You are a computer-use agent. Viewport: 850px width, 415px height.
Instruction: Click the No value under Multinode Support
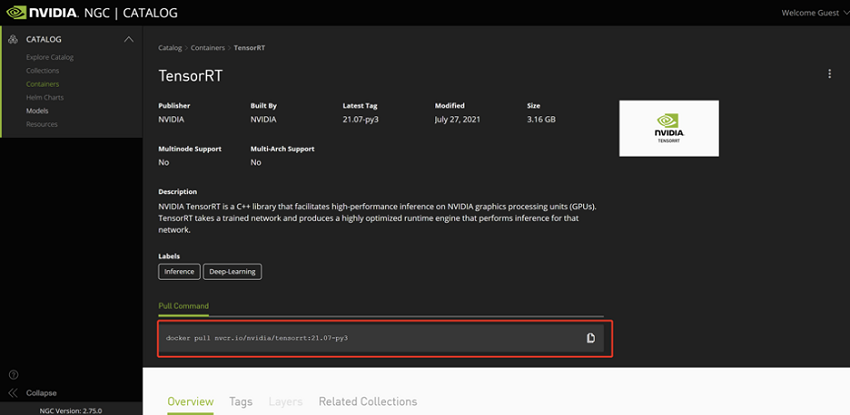click(163, 163)
